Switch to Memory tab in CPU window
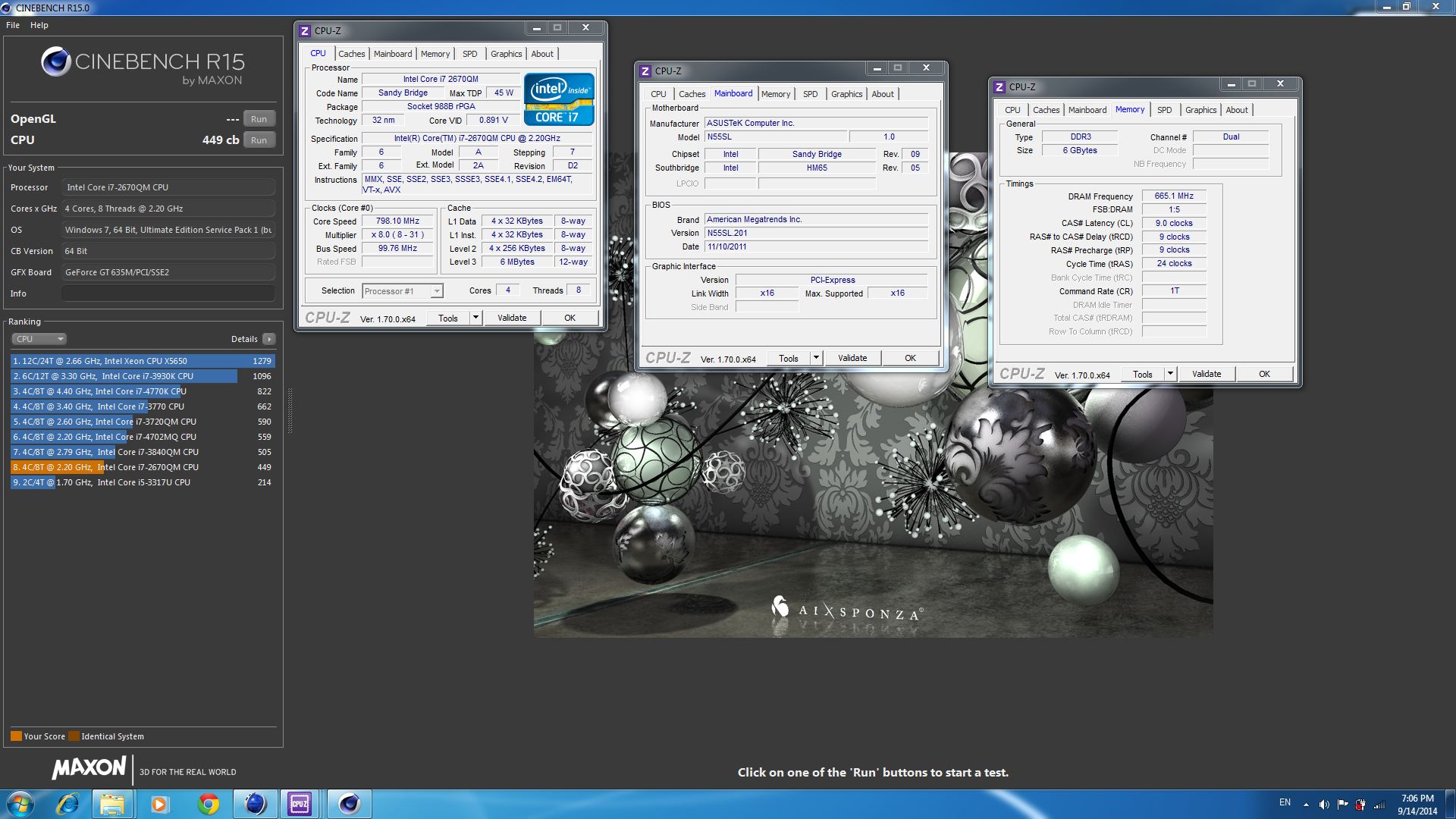The image size is (1456, 819). tap(435, 54)
